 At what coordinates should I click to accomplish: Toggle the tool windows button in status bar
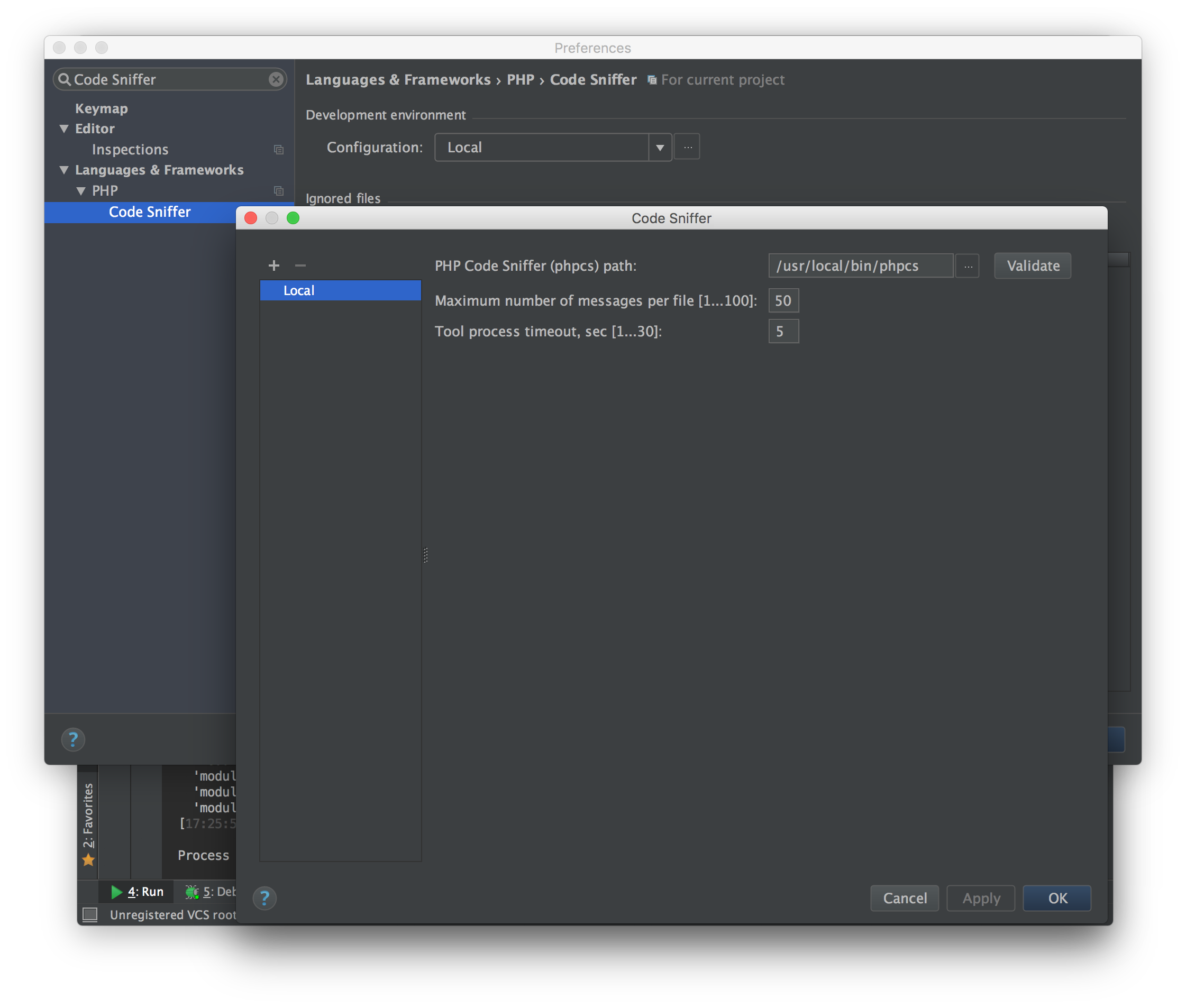(90, 914)
